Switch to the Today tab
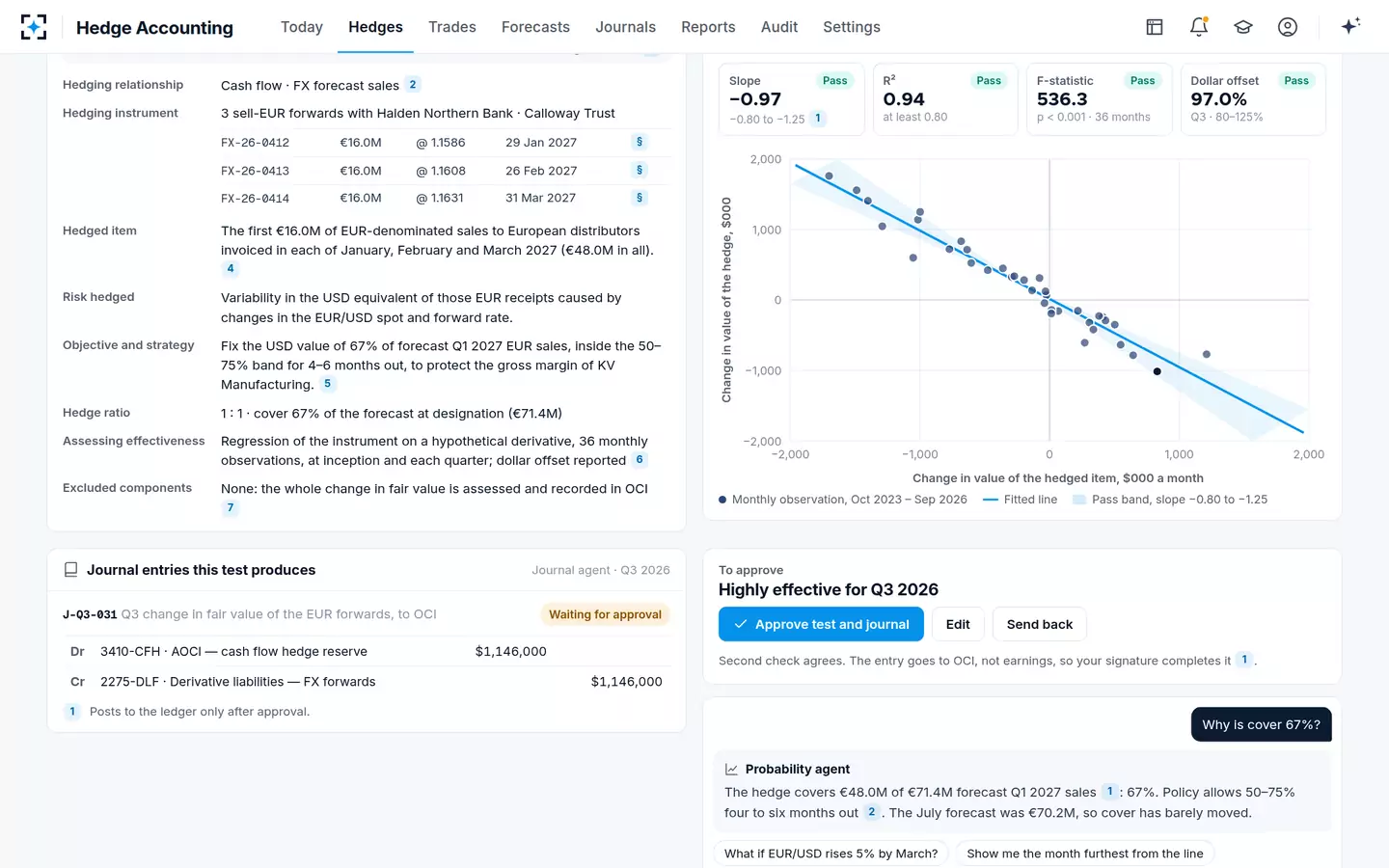Screen dimensions: 1389x868 (x=302, y=27)
